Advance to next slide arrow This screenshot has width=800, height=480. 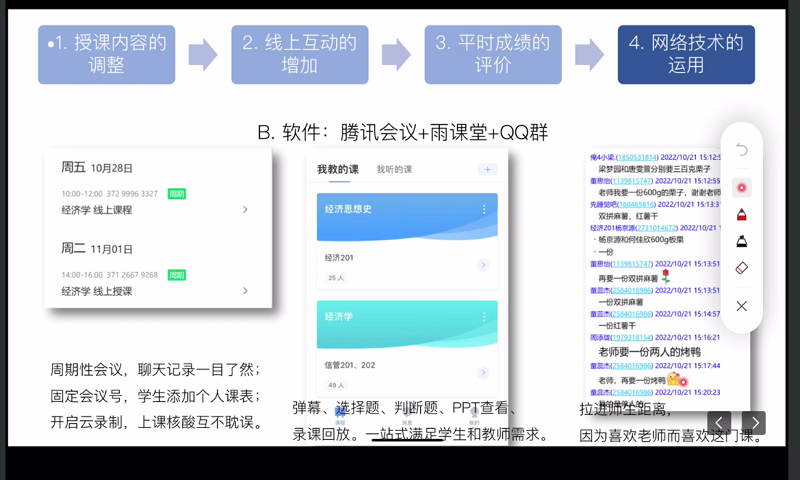tap(754, 423)
